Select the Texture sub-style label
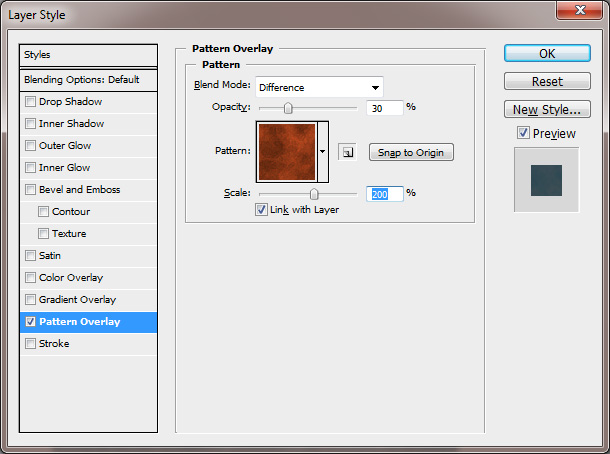Viewport: 610px width, 454px height. [x=69, y=233]
